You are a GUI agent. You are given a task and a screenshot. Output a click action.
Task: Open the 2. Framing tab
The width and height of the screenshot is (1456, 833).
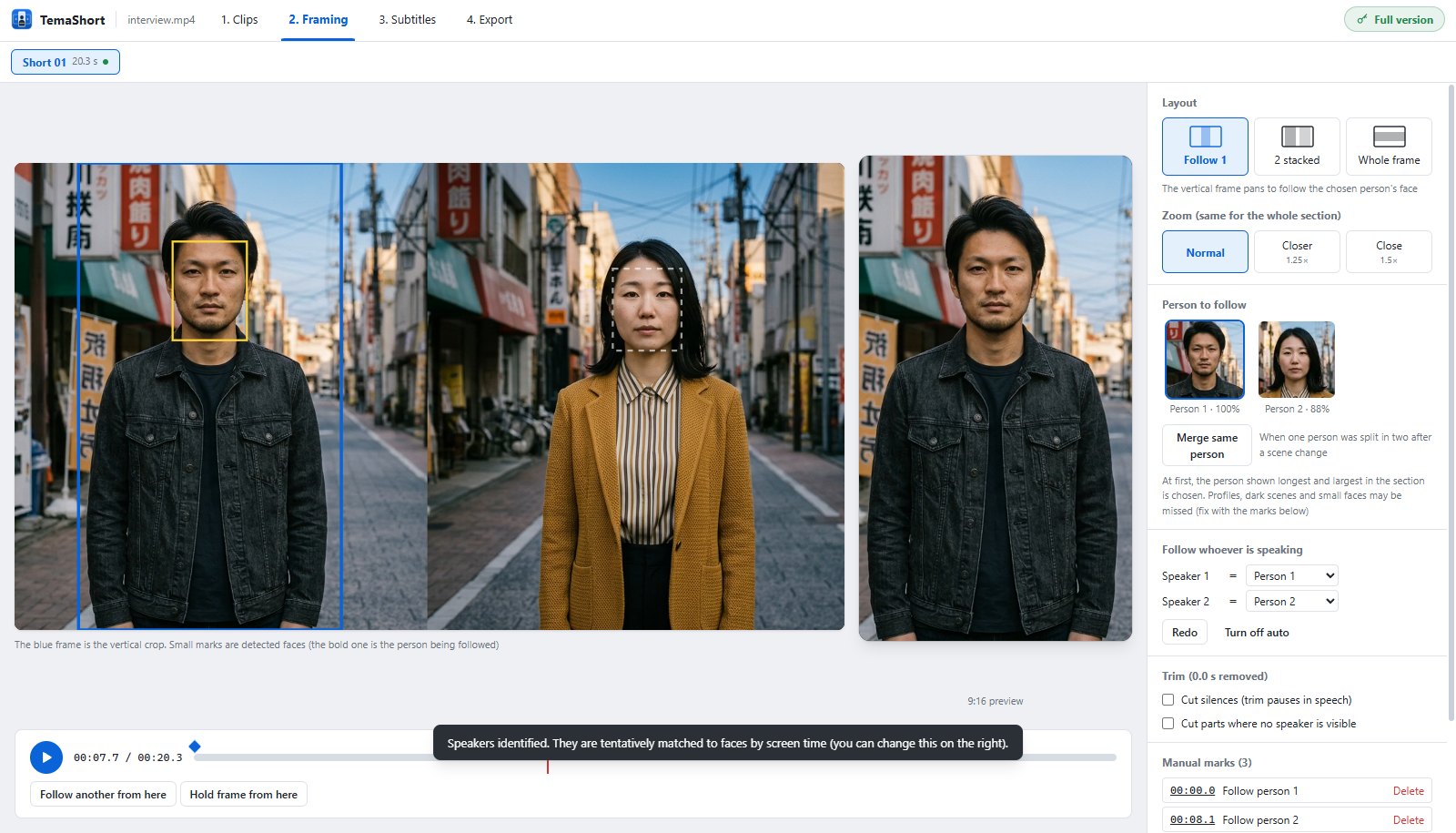(x=318, y=19)
